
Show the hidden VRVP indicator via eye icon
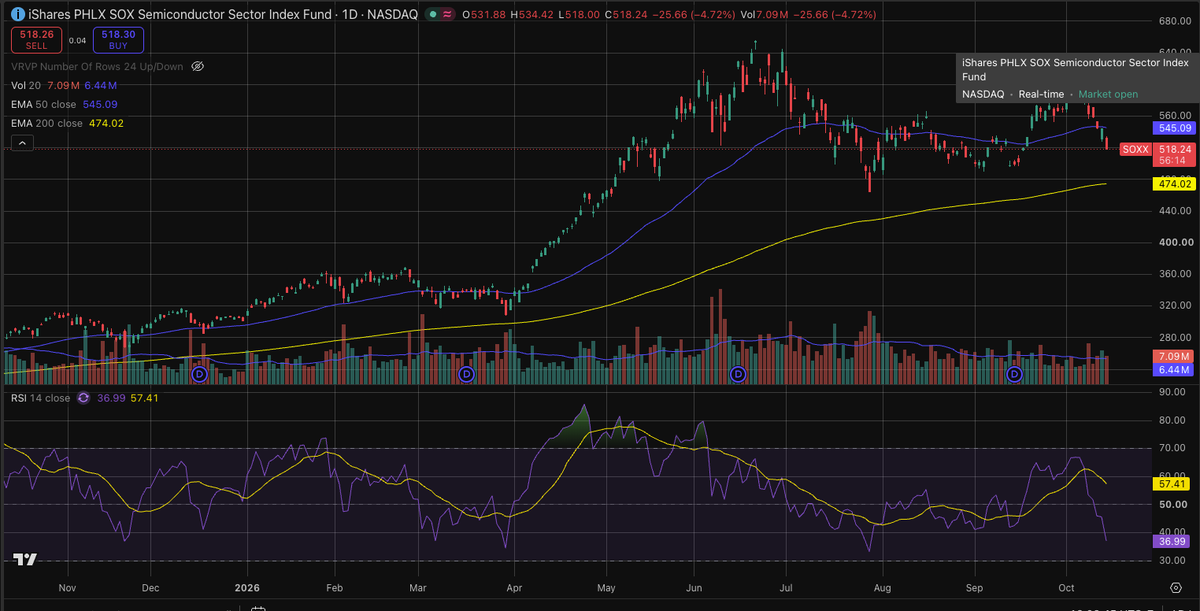pos(197,66)
